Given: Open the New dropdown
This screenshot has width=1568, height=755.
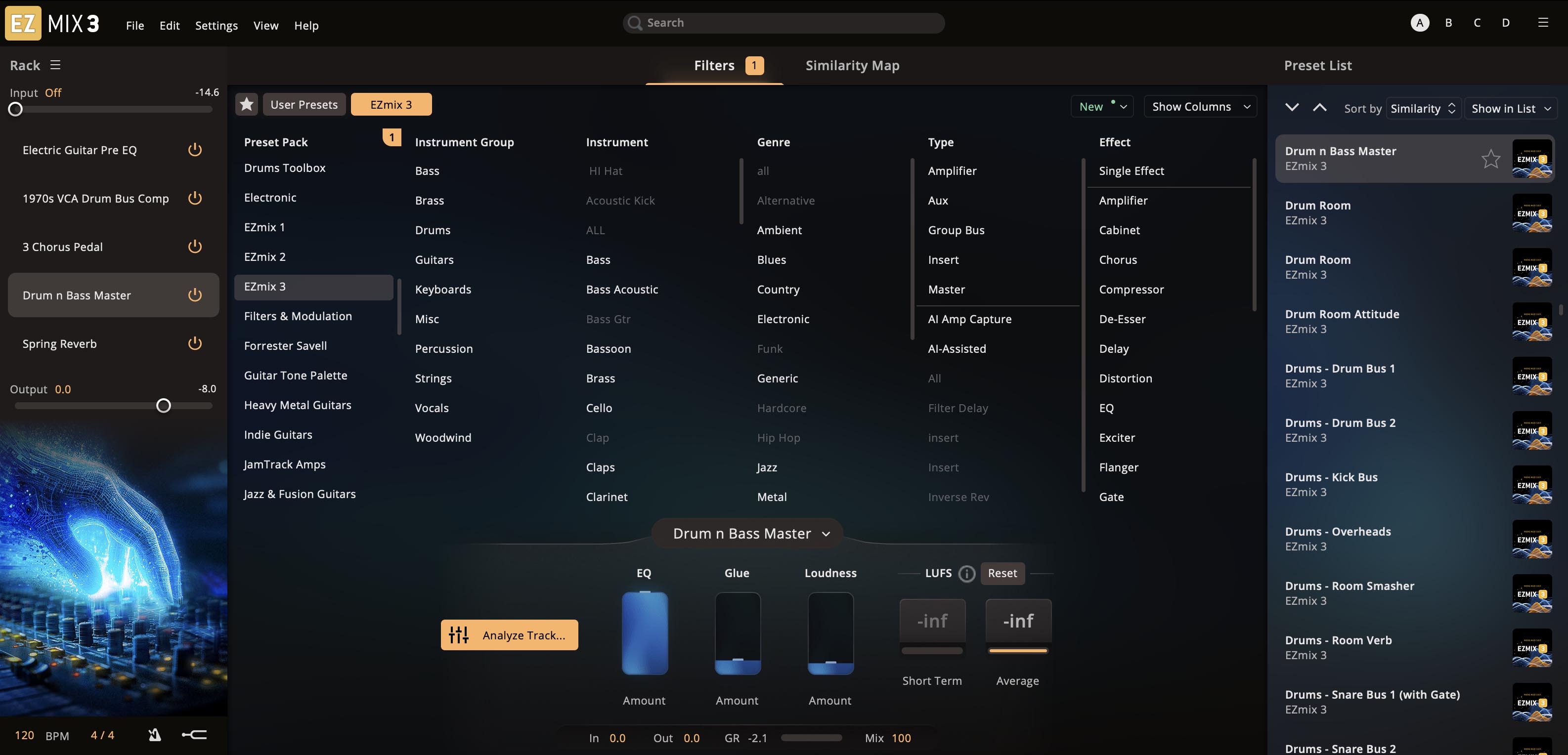Looking at the screenshot, I should [1102, 106].
